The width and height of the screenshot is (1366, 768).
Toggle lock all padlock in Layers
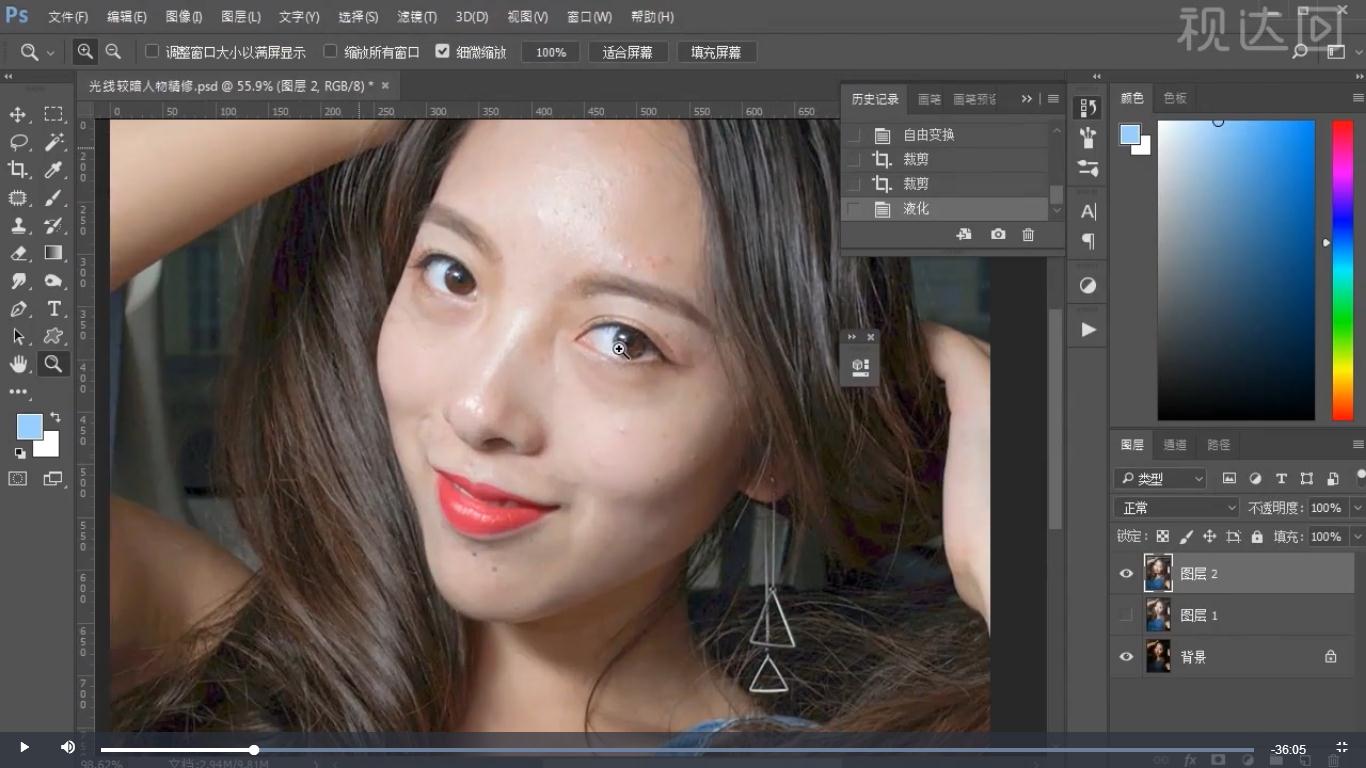pyautogui.click(x=1257, y=537)
